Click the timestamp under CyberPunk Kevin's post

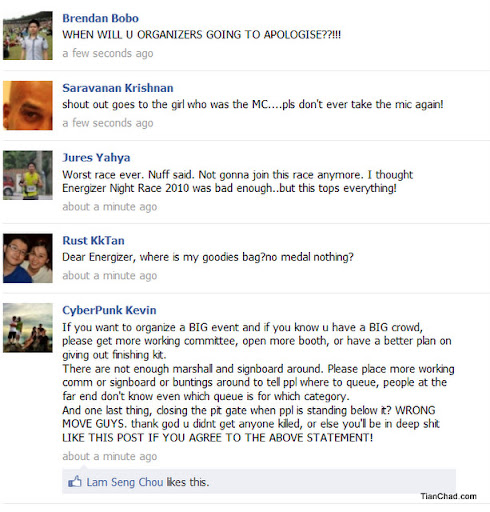(x=109, y=456)
